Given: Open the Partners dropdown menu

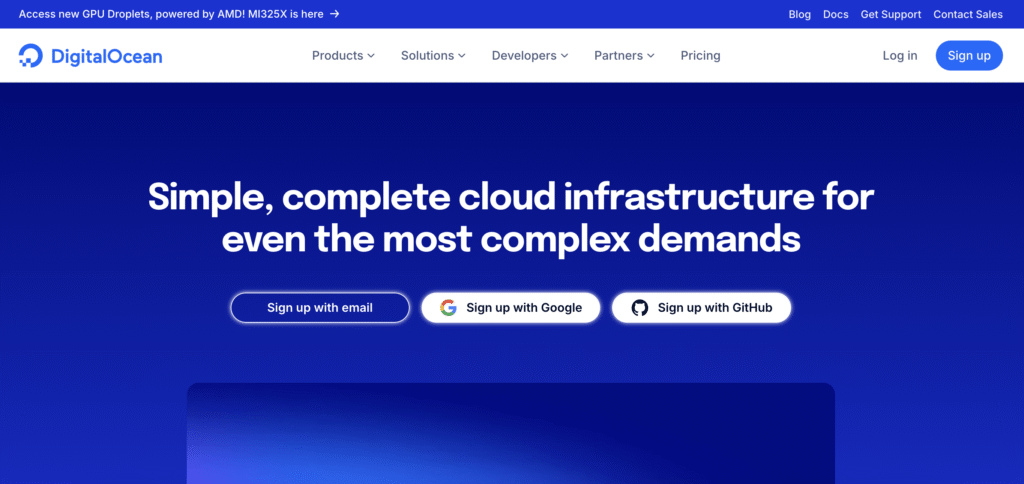Looking at the screenshot, I should [x=624, y=56].
